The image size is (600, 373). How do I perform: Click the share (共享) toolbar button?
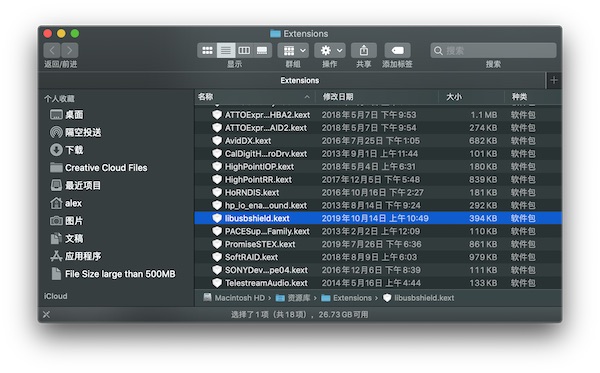coord(364,50)
